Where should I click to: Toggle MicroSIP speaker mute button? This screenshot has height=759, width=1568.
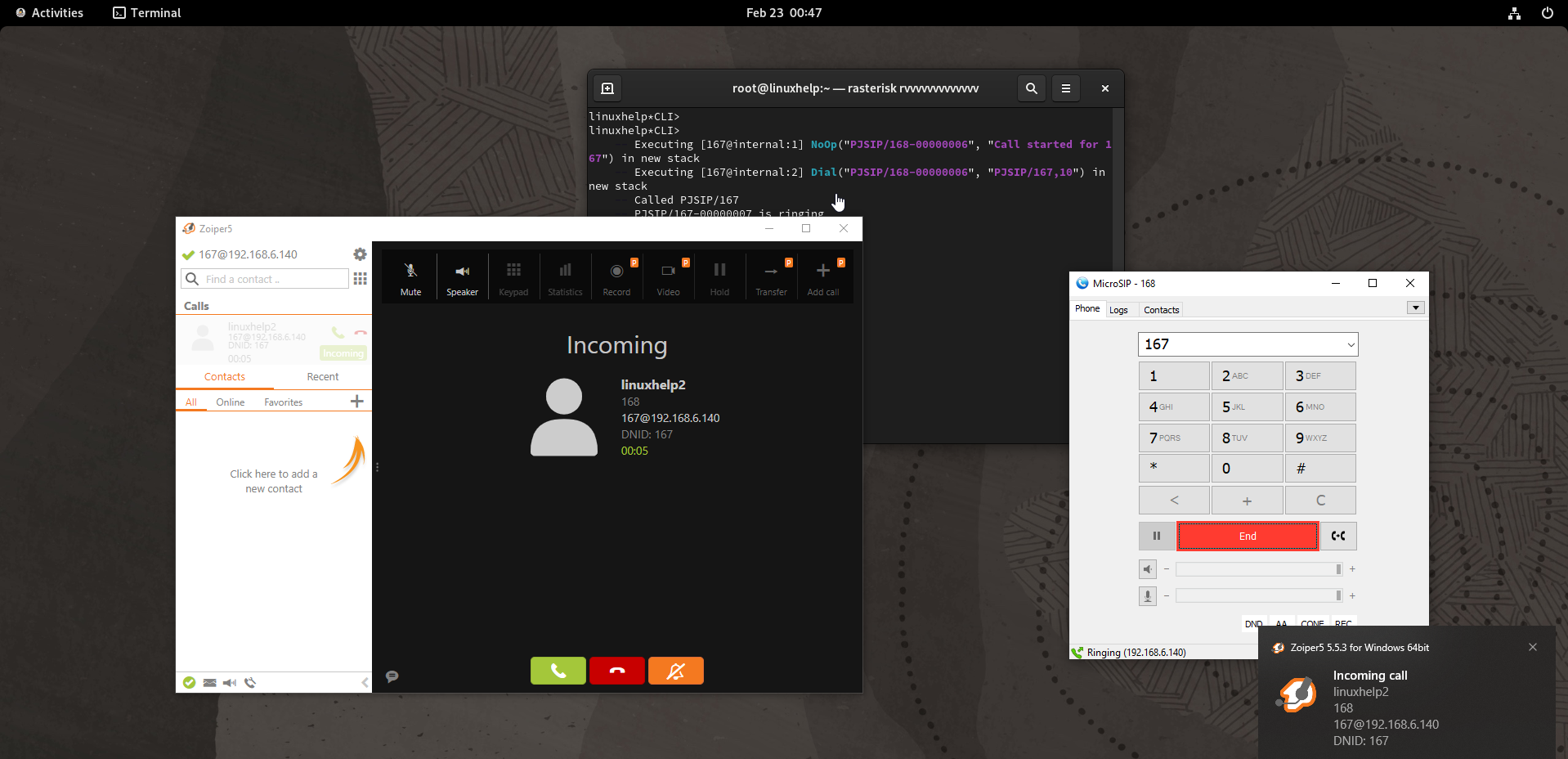(1148, 569)
